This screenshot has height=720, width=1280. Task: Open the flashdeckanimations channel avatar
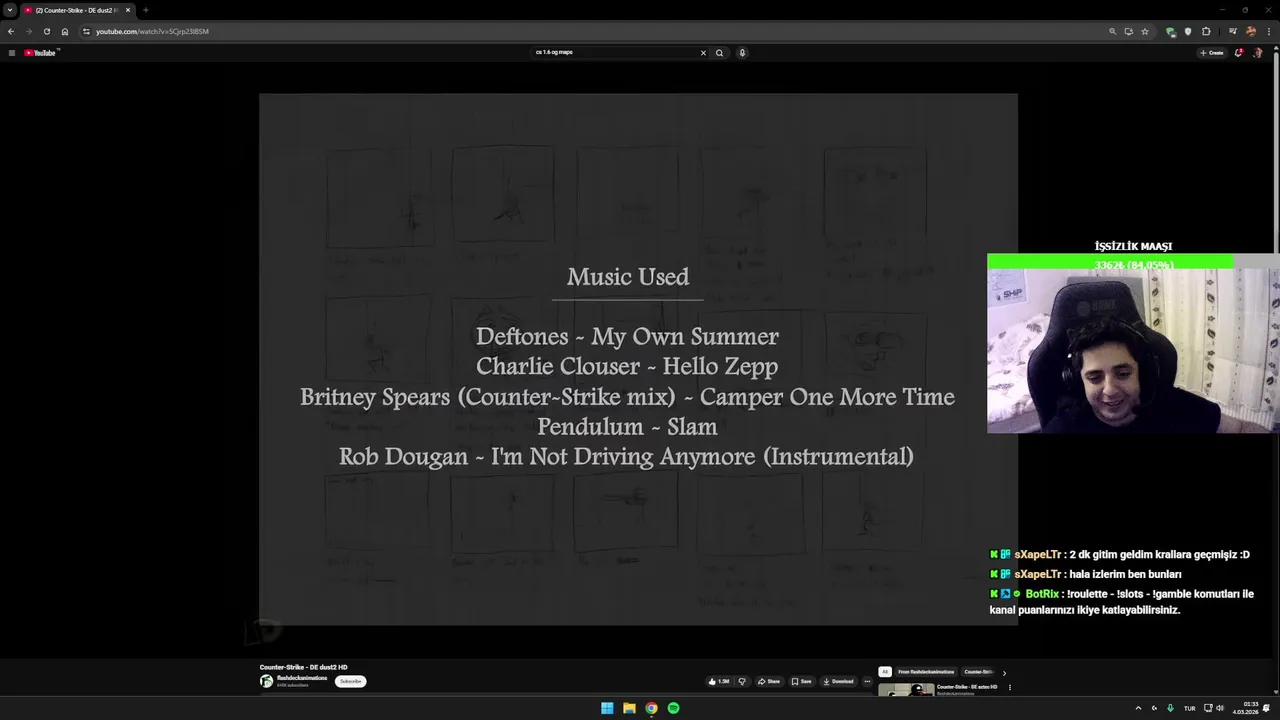[x=266, y=681]
